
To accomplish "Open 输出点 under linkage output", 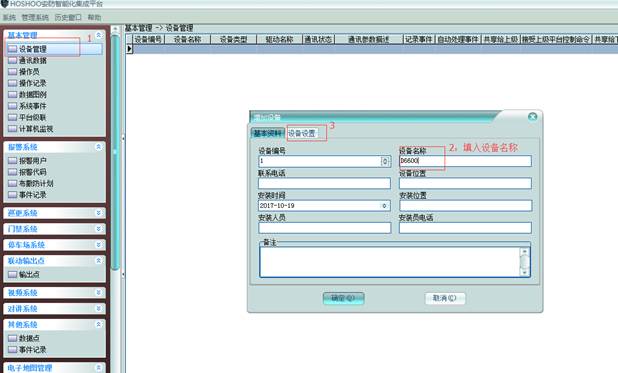I will click(x=29, y=274).
